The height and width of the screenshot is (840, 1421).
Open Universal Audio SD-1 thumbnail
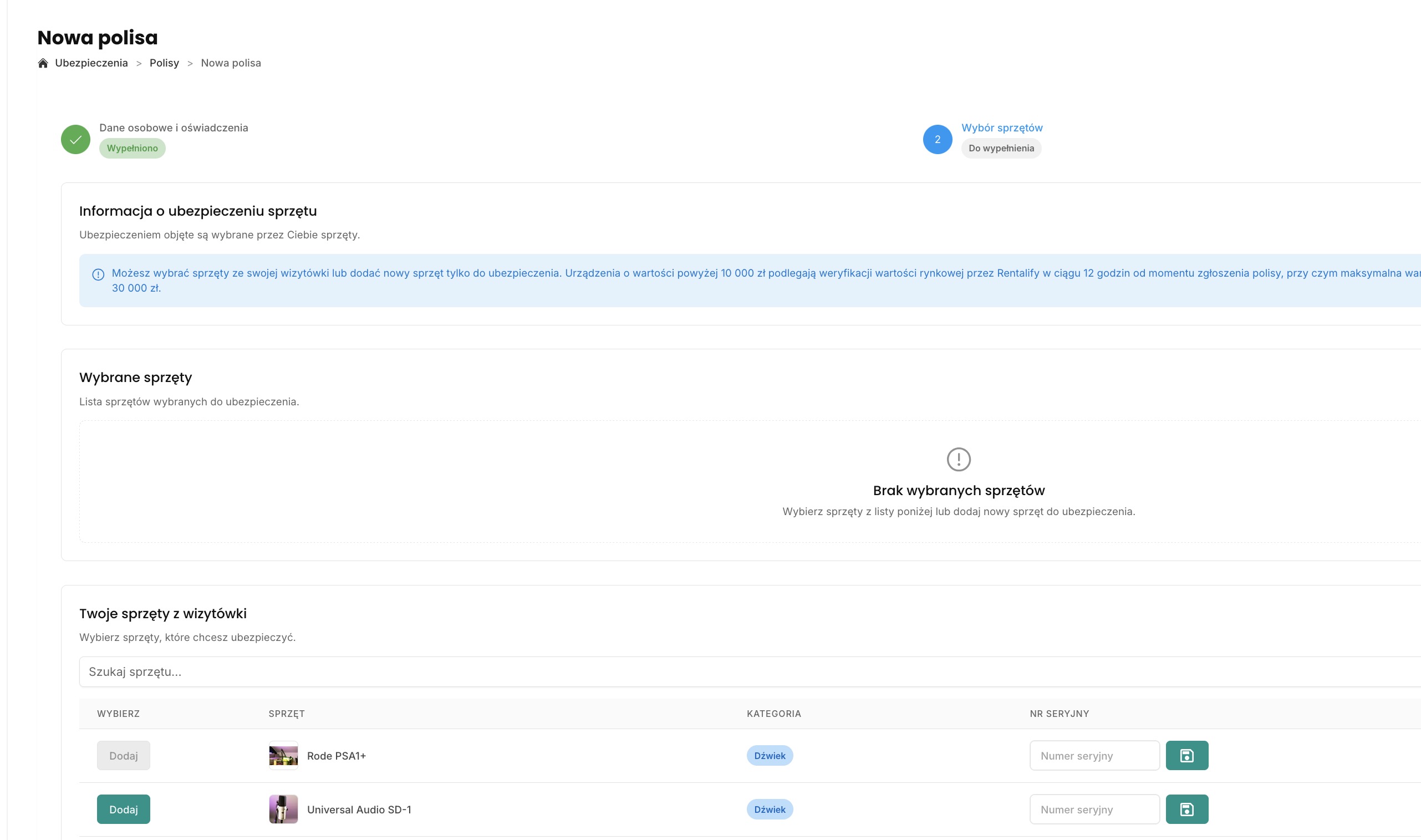point(283,809)
